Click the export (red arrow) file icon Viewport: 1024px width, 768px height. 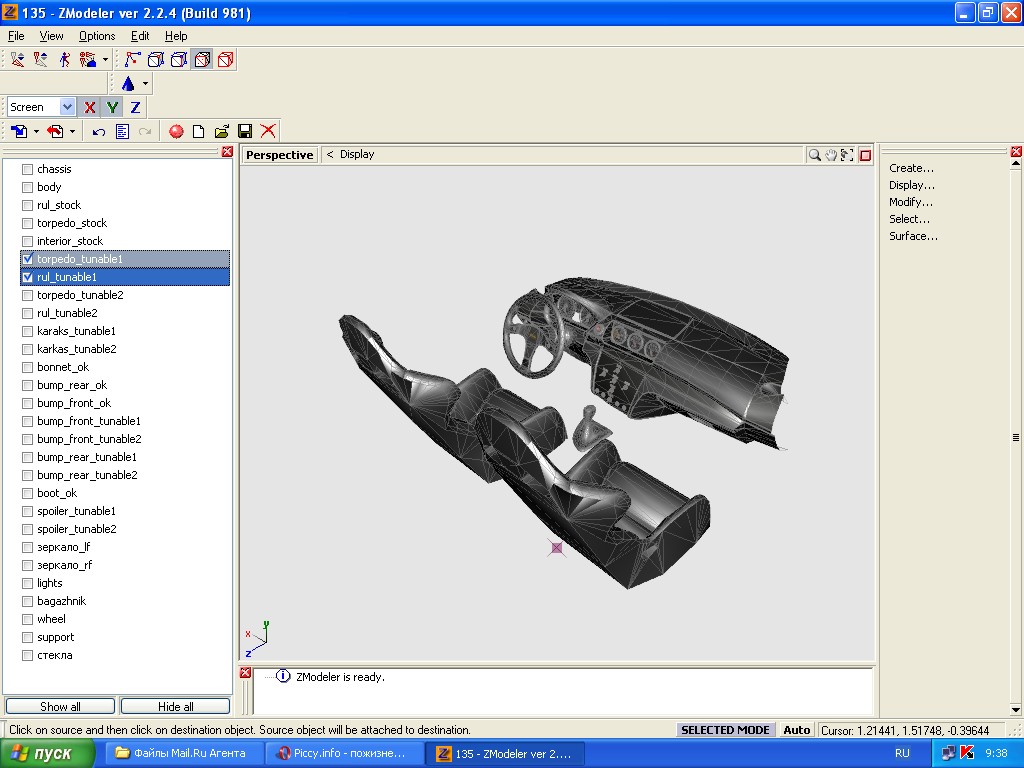click(x=56, y=131)
